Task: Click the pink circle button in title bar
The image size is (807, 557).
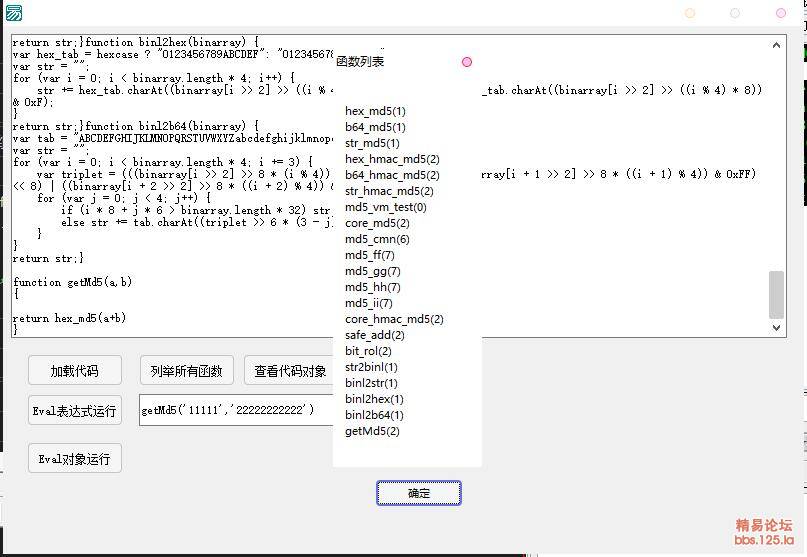Action: pos(781,13)
